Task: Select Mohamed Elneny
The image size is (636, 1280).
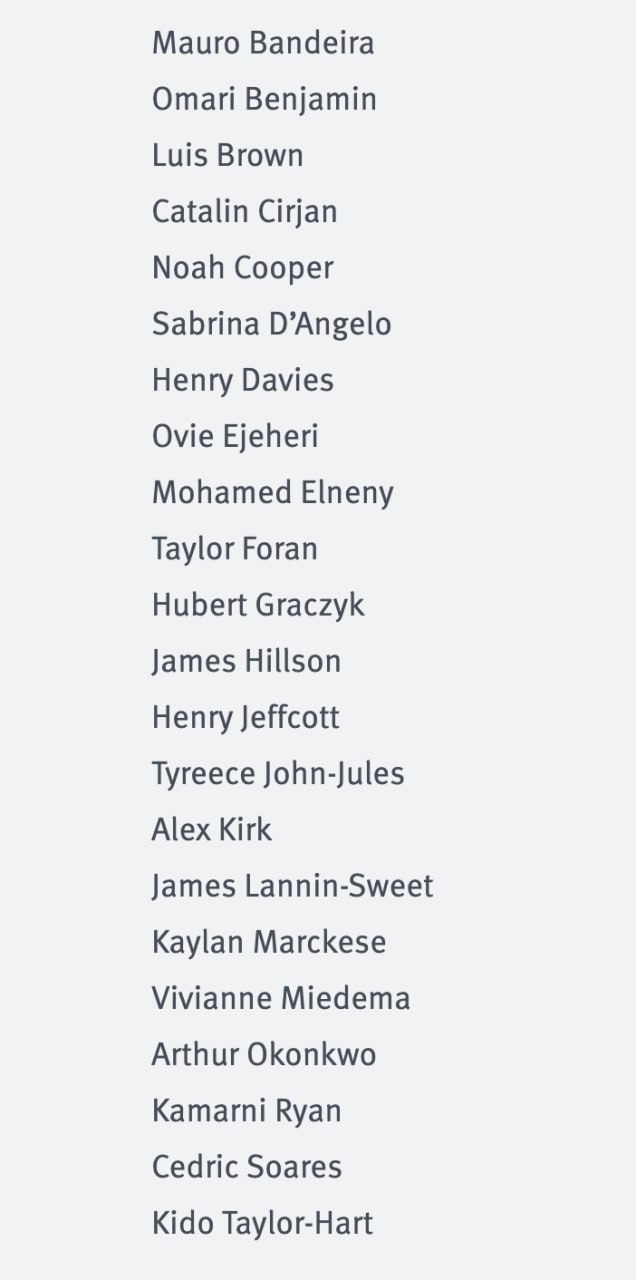Action: (x=272, y=492)
